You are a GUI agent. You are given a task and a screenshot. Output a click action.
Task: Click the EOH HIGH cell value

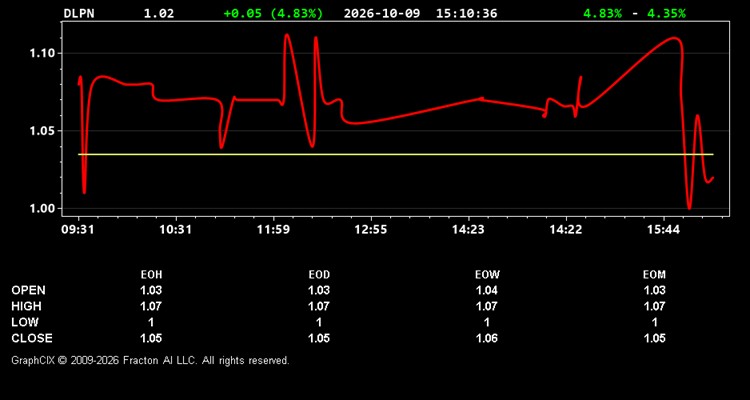pyautogui.click(x=151, y=306)
